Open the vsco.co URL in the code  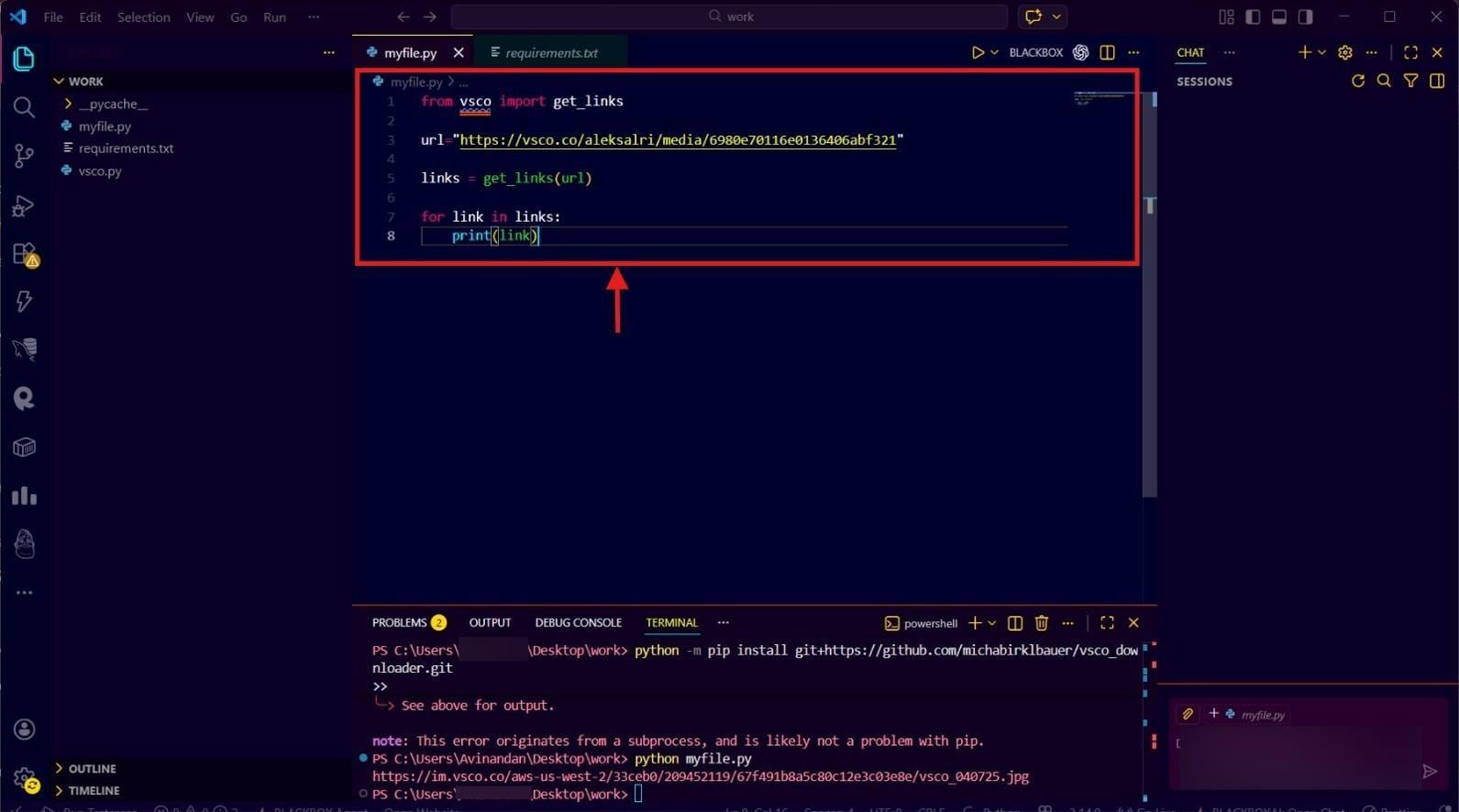(x=678, y=140)
